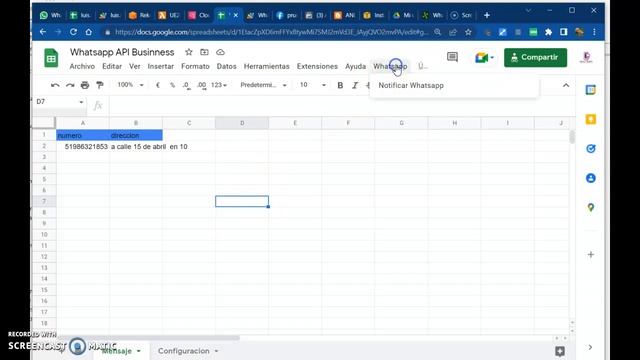
Task: Decrease decimal places
Action: click(187, 85)
